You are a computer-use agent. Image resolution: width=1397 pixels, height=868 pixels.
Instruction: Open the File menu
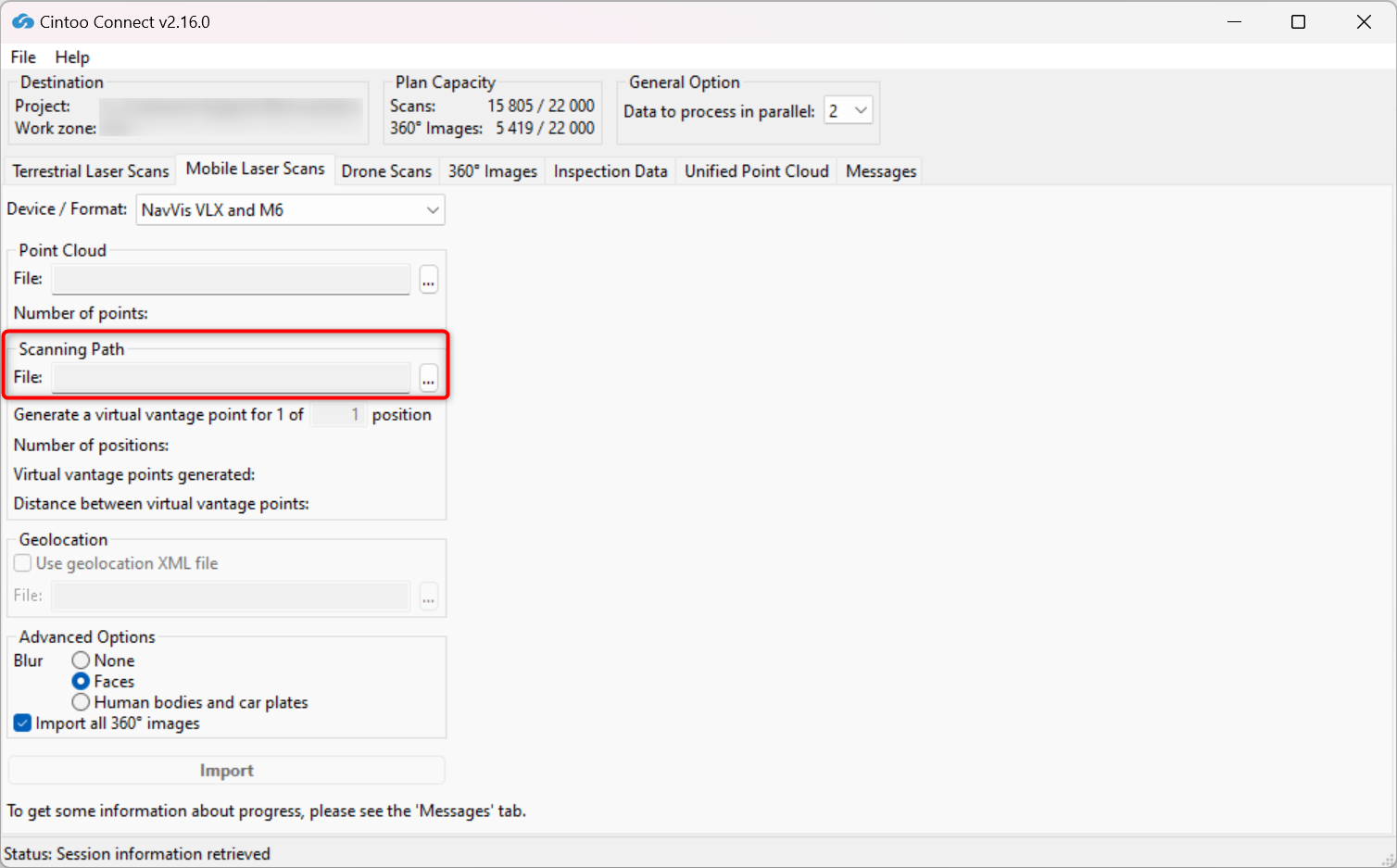(x=23, y=57)
